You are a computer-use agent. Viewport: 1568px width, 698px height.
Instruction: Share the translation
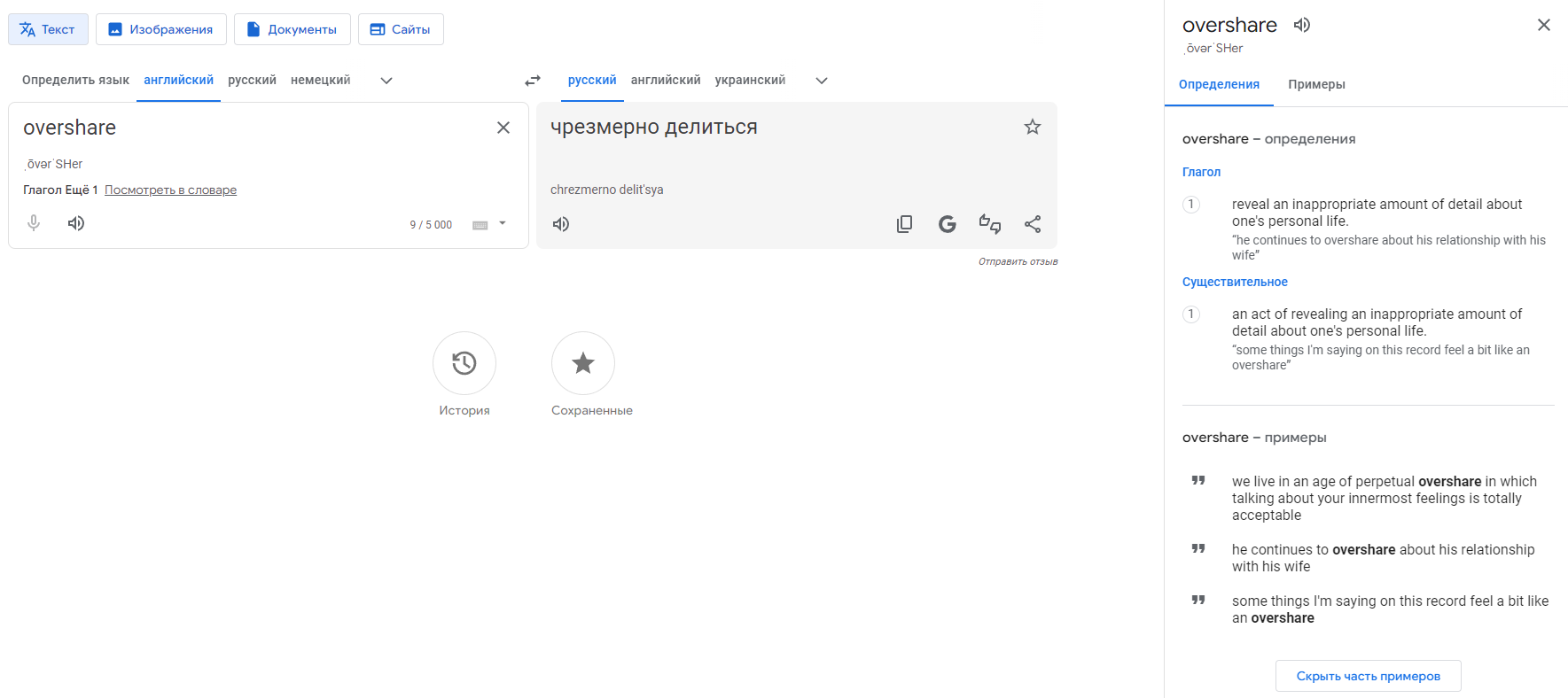(1033, 224)
